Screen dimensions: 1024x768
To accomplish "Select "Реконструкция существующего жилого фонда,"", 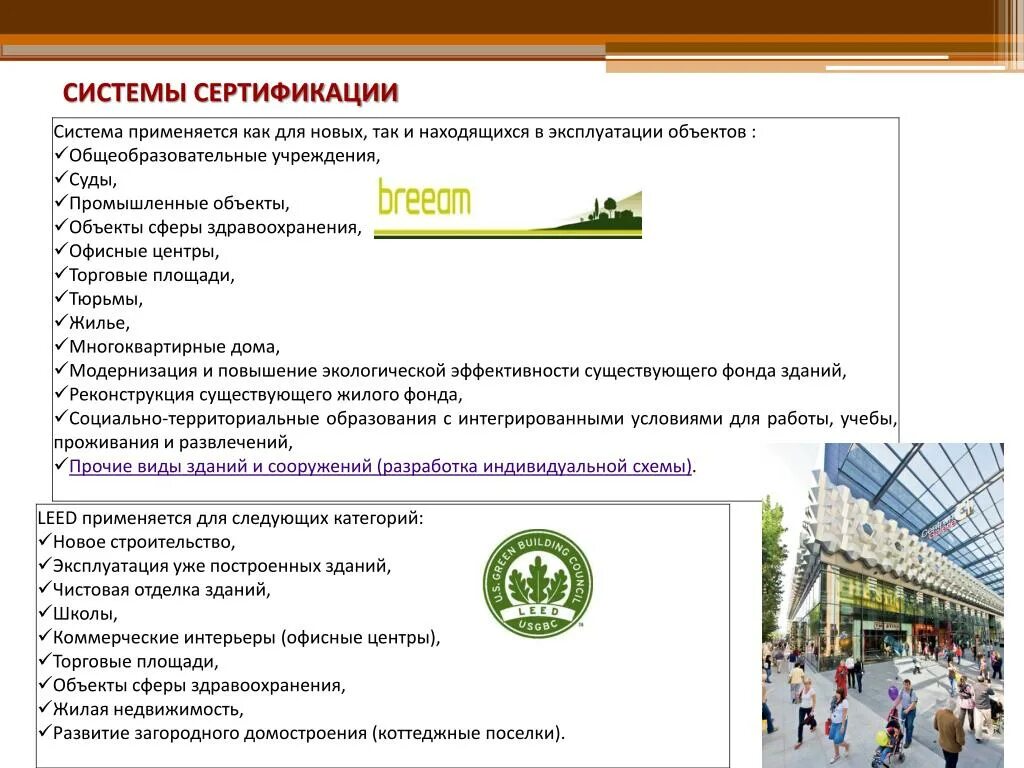I will [266, 395].
